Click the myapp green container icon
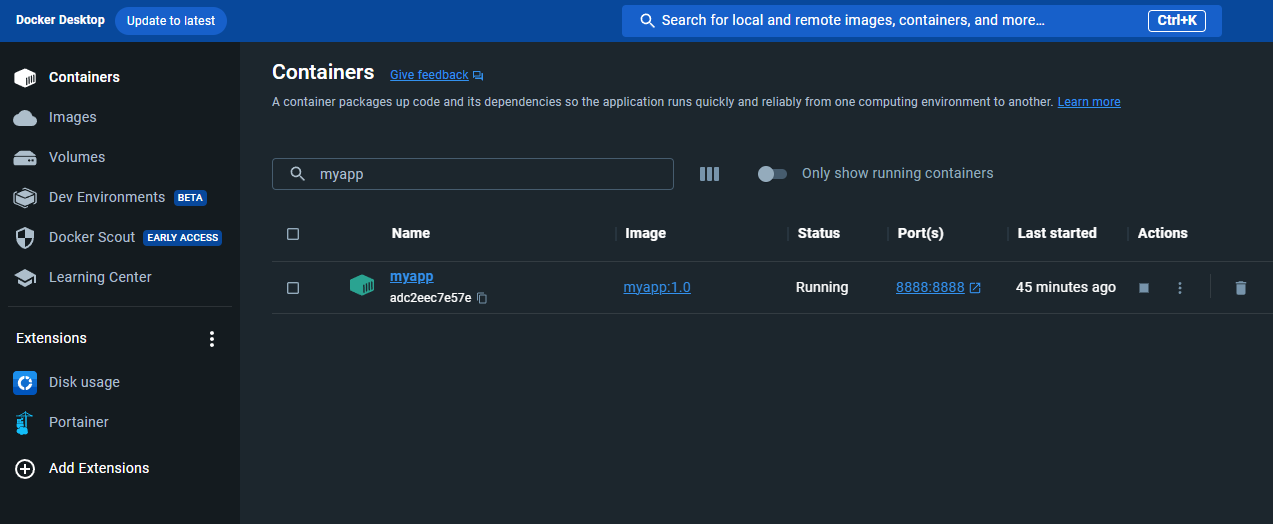Image resolution: width=1273 pixels, height=524 pixels. 361,286
